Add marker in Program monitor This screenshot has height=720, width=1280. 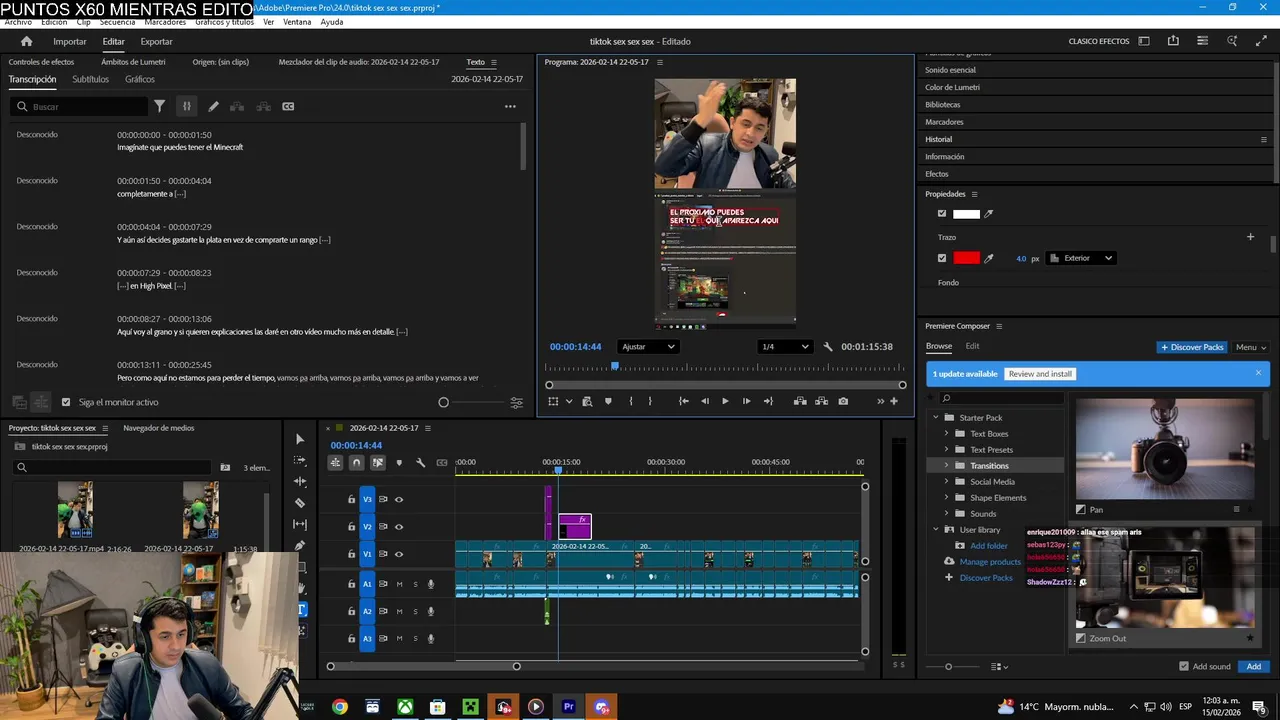click(608, 401)
